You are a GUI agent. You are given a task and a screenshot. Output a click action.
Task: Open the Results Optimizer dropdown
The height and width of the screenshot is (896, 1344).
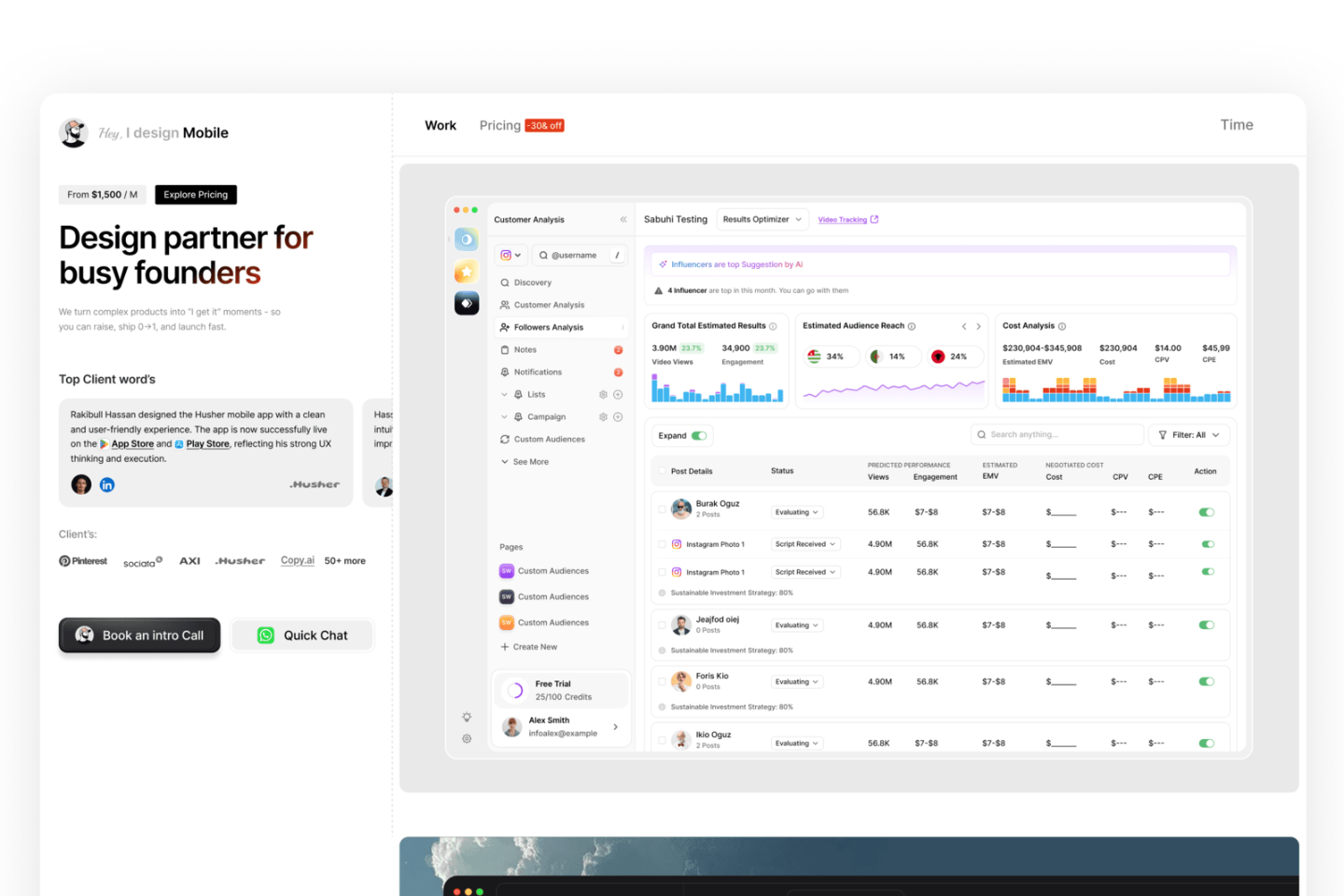pos(762,219)
